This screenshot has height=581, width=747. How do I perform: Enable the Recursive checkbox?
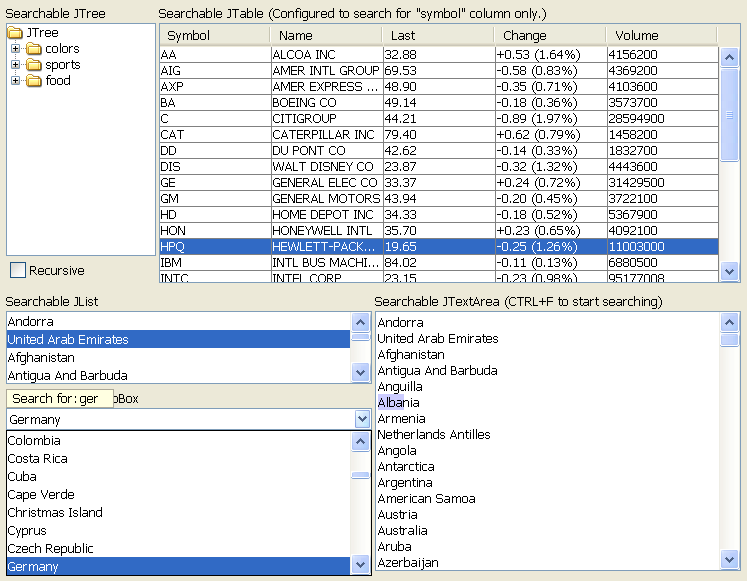18,270
